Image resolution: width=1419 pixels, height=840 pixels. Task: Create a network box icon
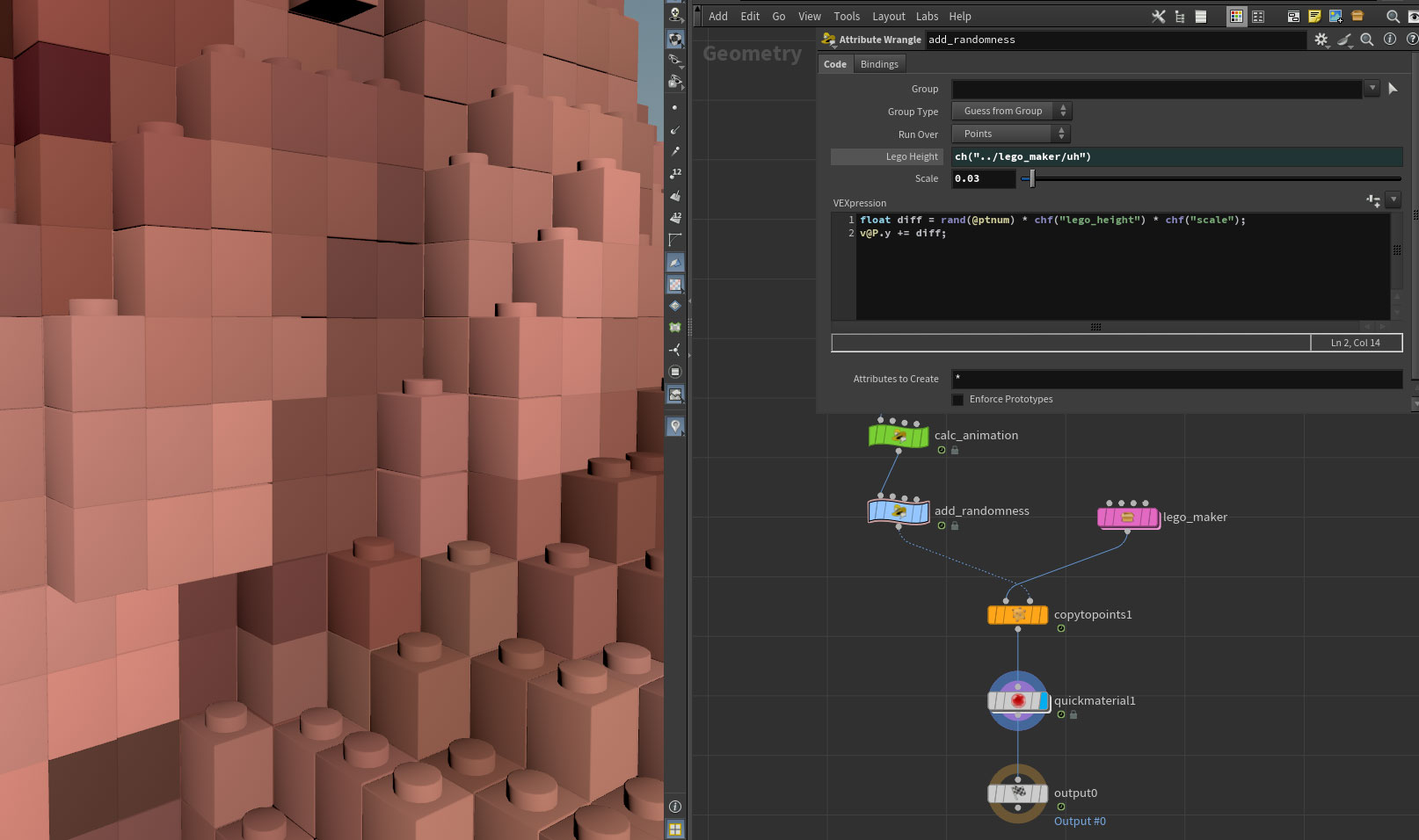[1293, 16]
